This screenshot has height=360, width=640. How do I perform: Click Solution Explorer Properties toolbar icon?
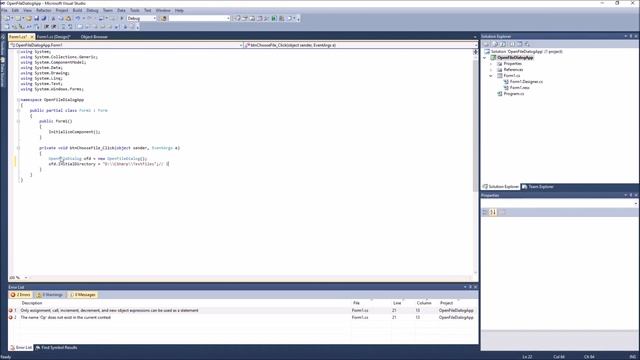487,44
